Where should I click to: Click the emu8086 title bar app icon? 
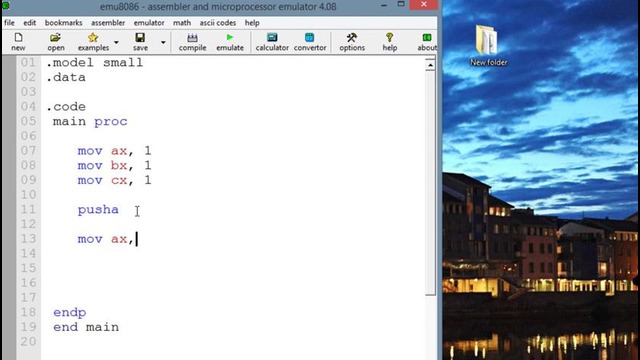[5, 6]
